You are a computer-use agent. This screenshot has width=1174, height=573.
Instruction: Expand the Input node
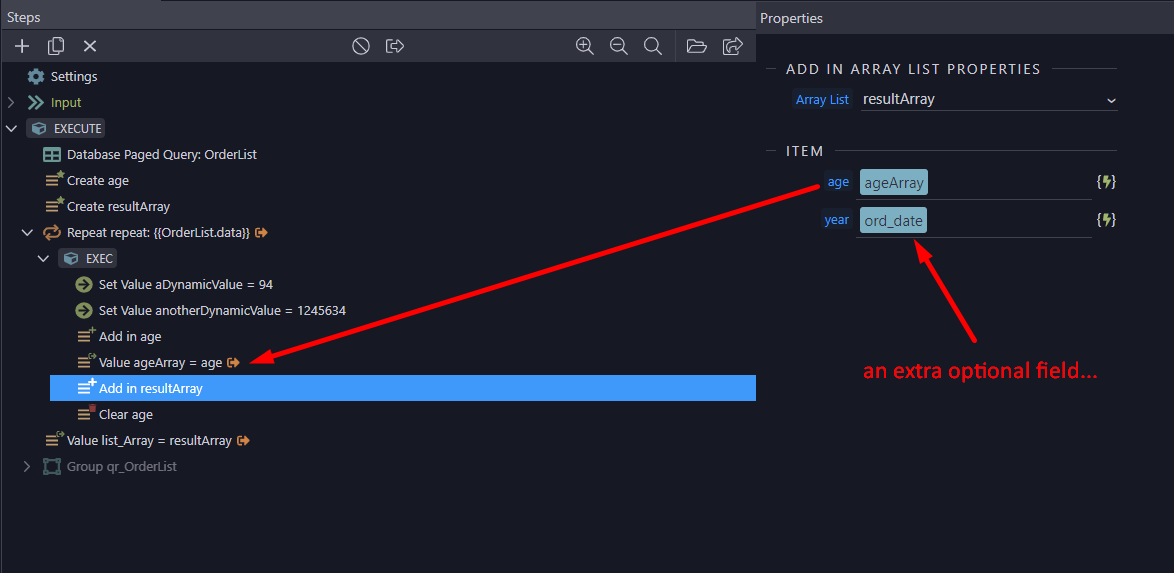point(10,103)
